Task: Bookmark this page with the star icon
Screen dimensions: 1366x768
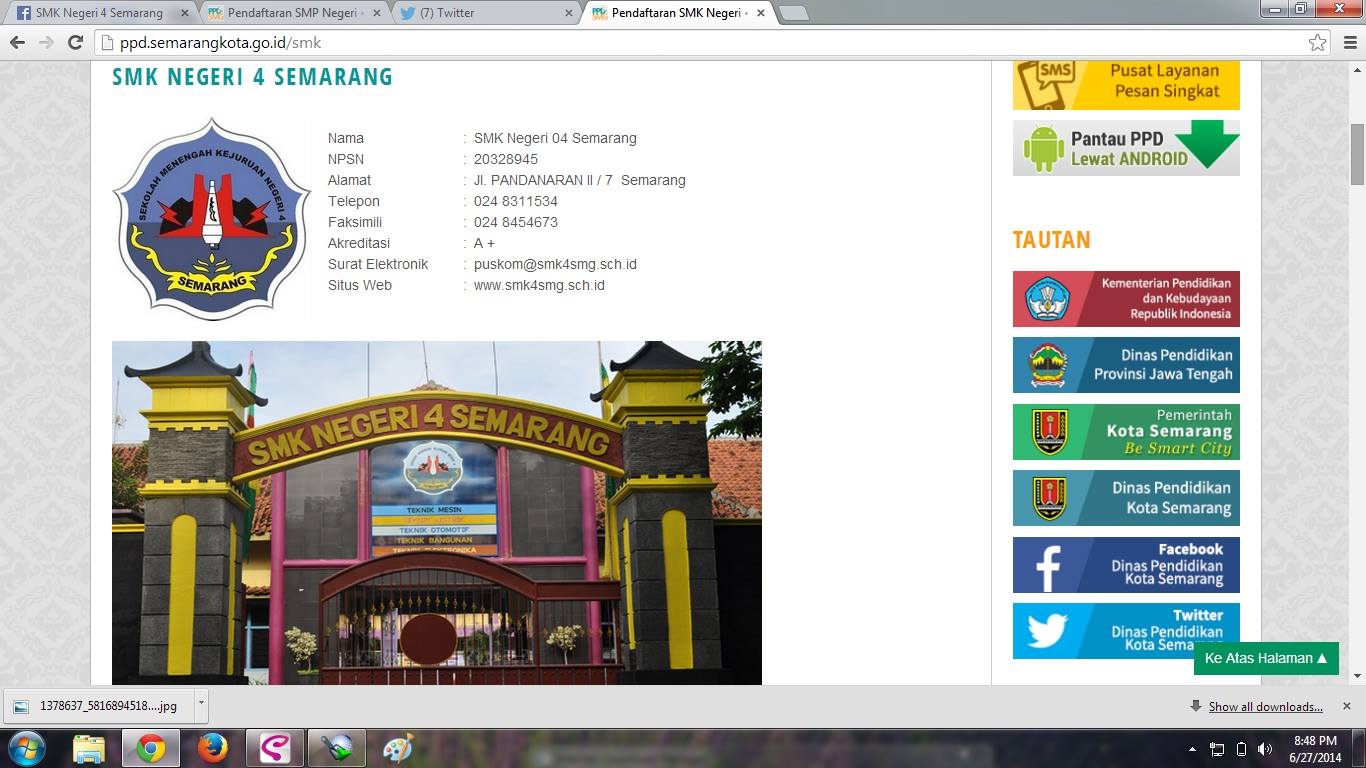Action: [1318, 43]
